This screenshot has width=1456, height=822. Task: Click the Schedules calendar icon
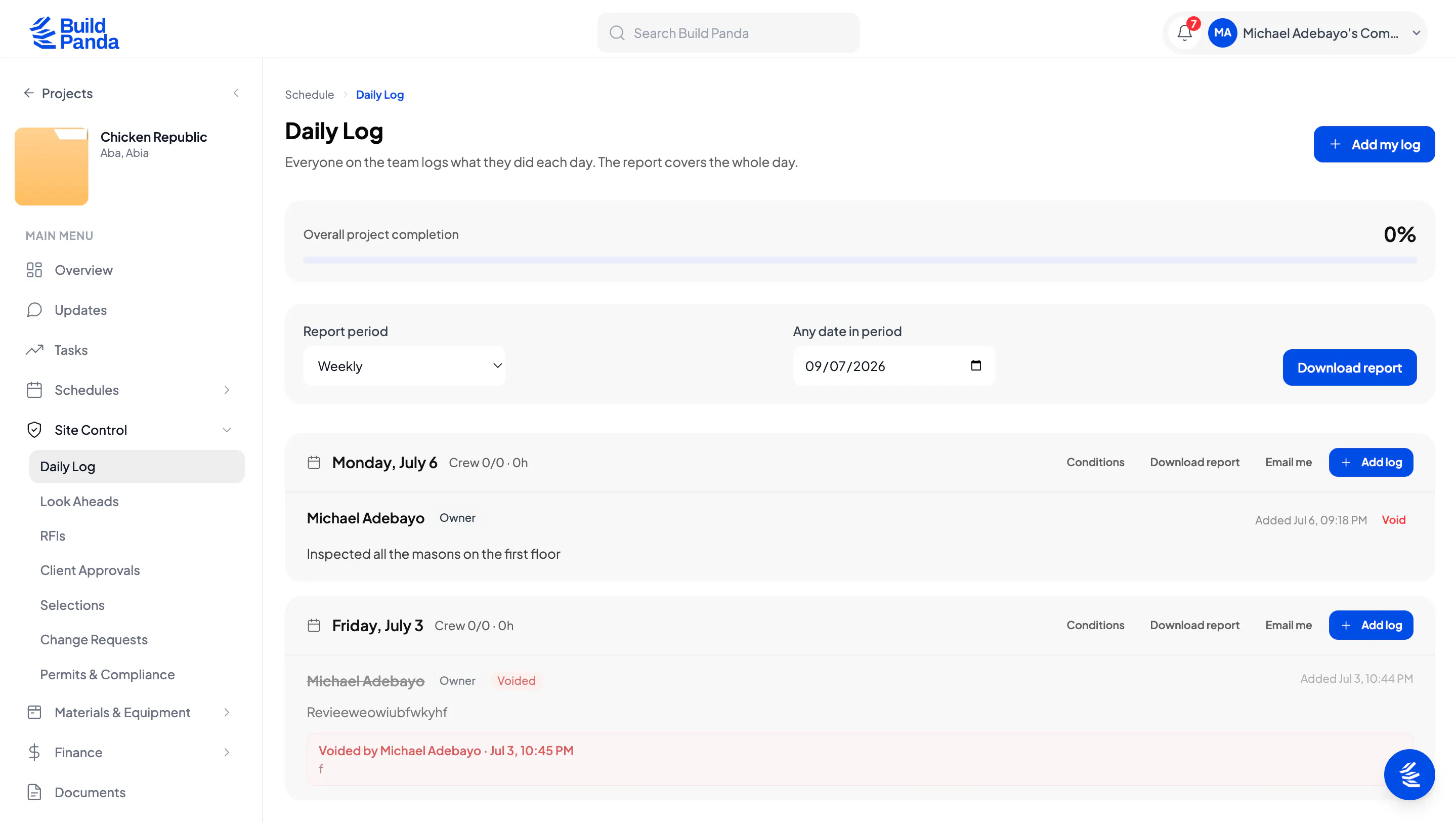[x=34, y=390]
